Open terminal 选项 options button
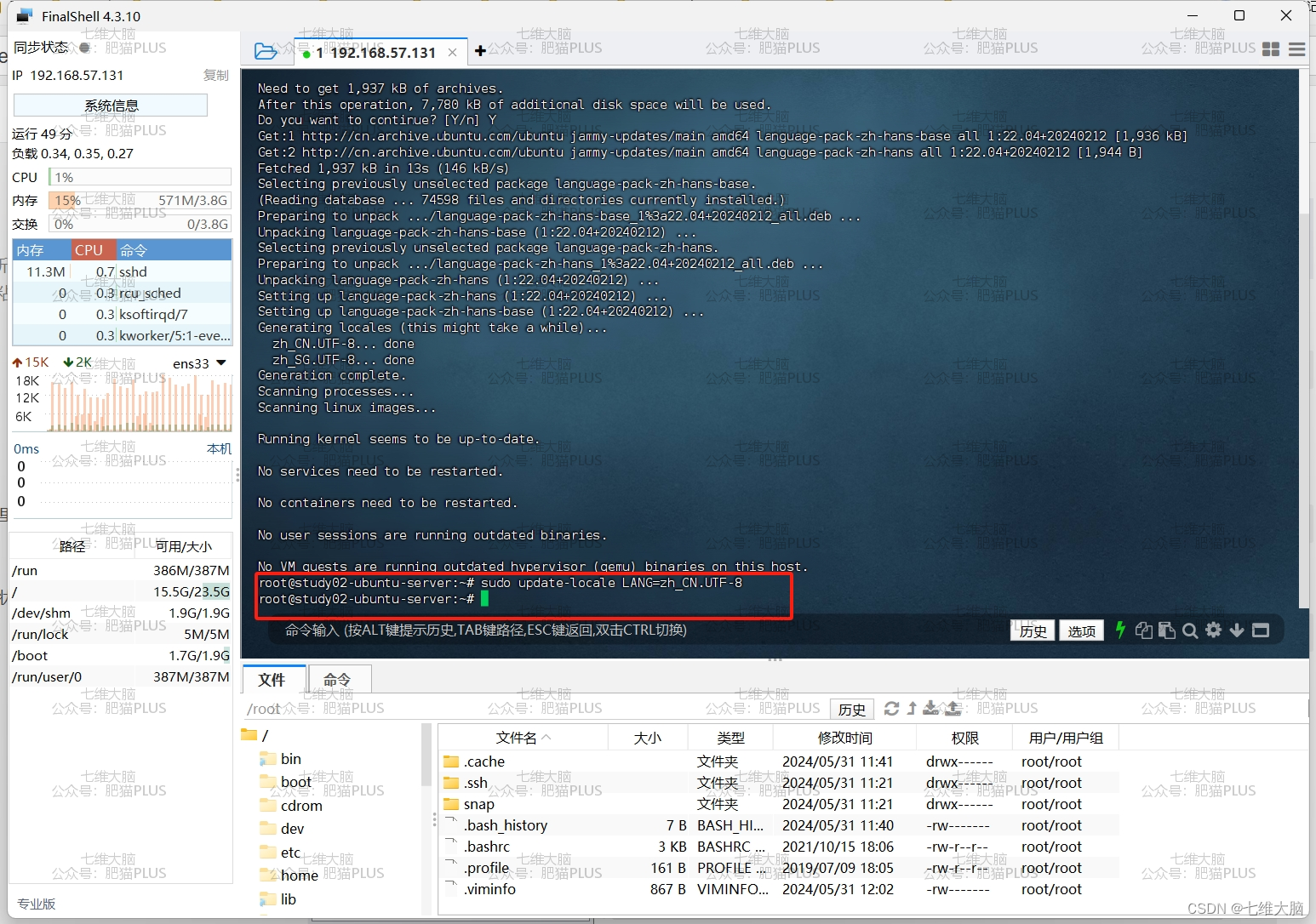 pyautogui.click(x=1082, y=630)
